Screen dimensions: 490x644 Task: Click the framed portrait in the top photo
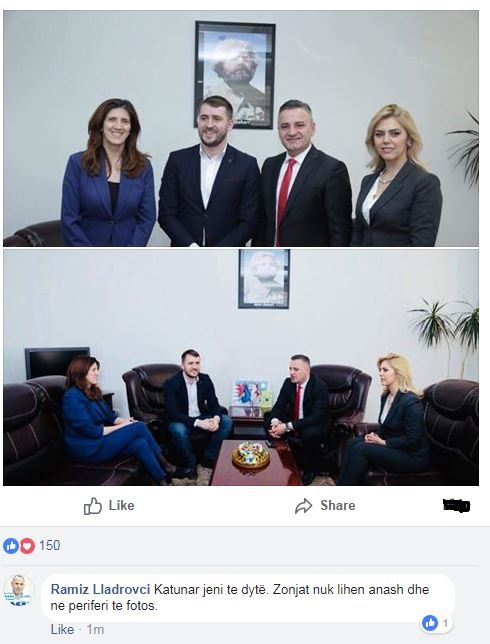(x=235, y=75)
